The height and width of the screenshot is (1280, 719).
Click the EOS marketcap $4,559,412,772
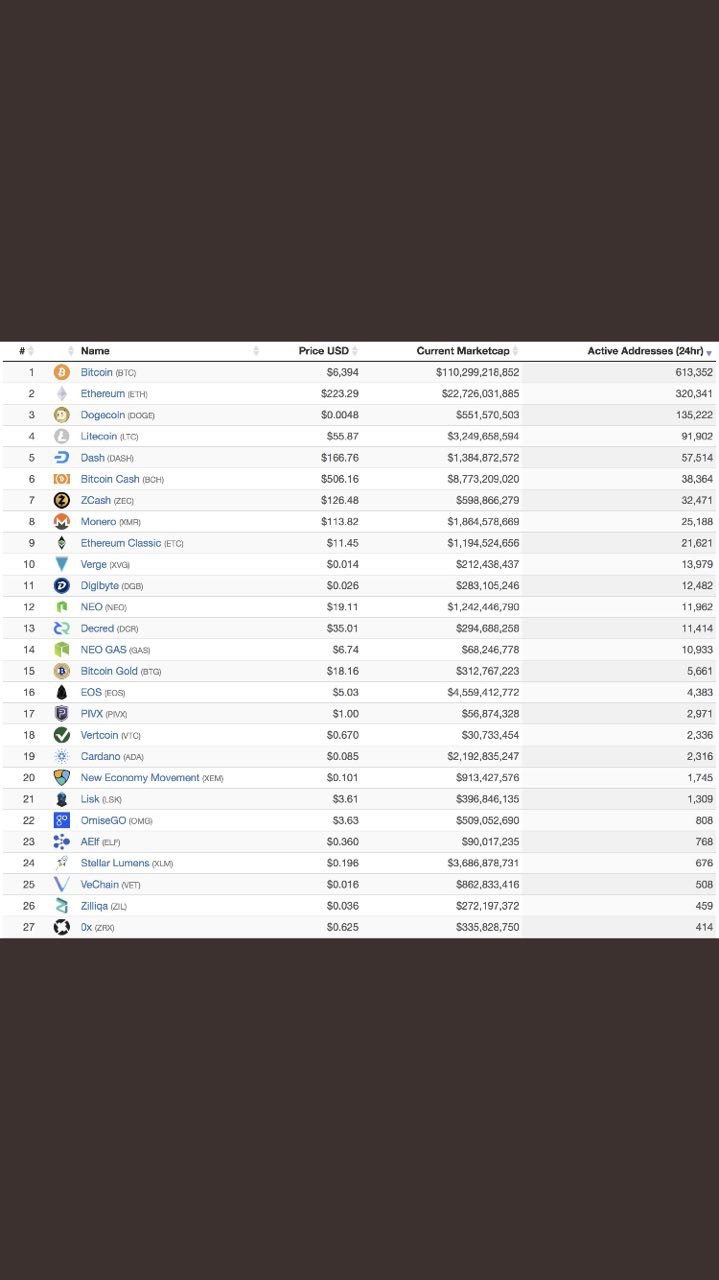tap(483, 692)
